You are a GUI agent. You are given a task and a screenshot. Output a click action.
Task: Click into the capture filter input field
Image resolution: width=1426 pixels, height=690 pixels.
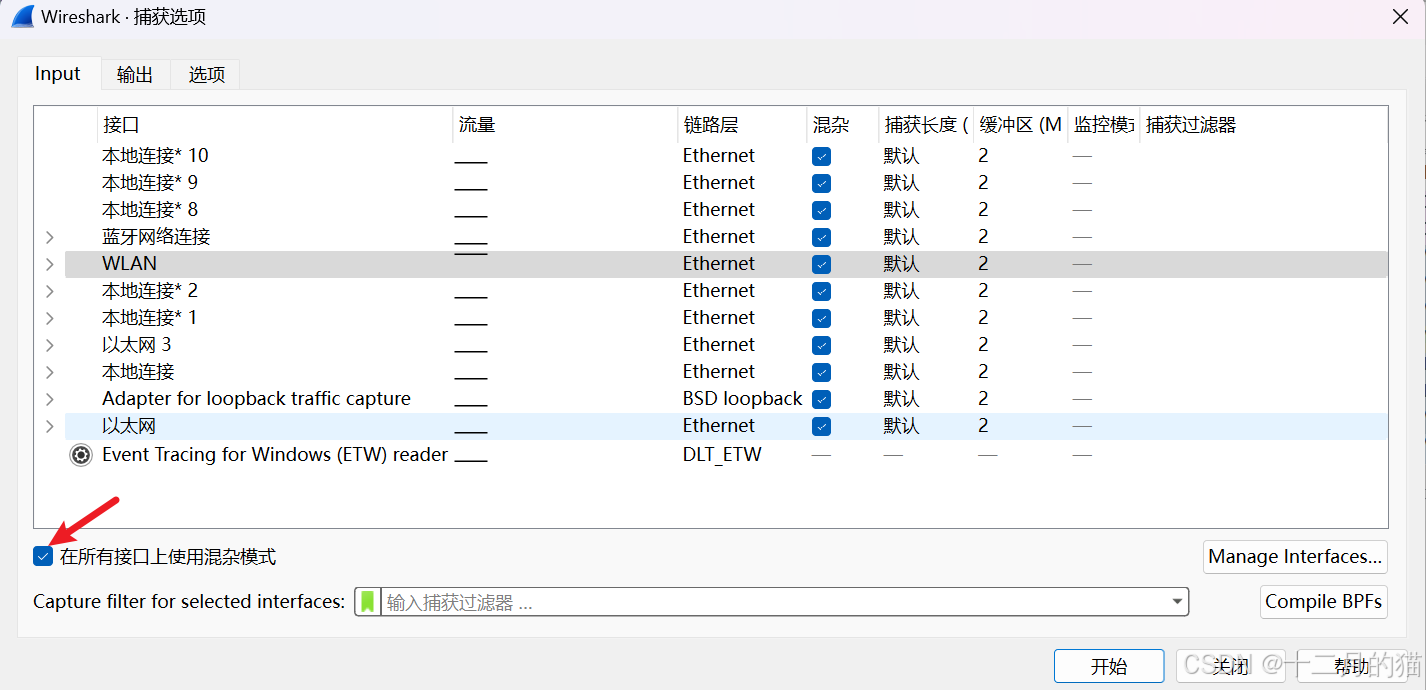[774, 602]
